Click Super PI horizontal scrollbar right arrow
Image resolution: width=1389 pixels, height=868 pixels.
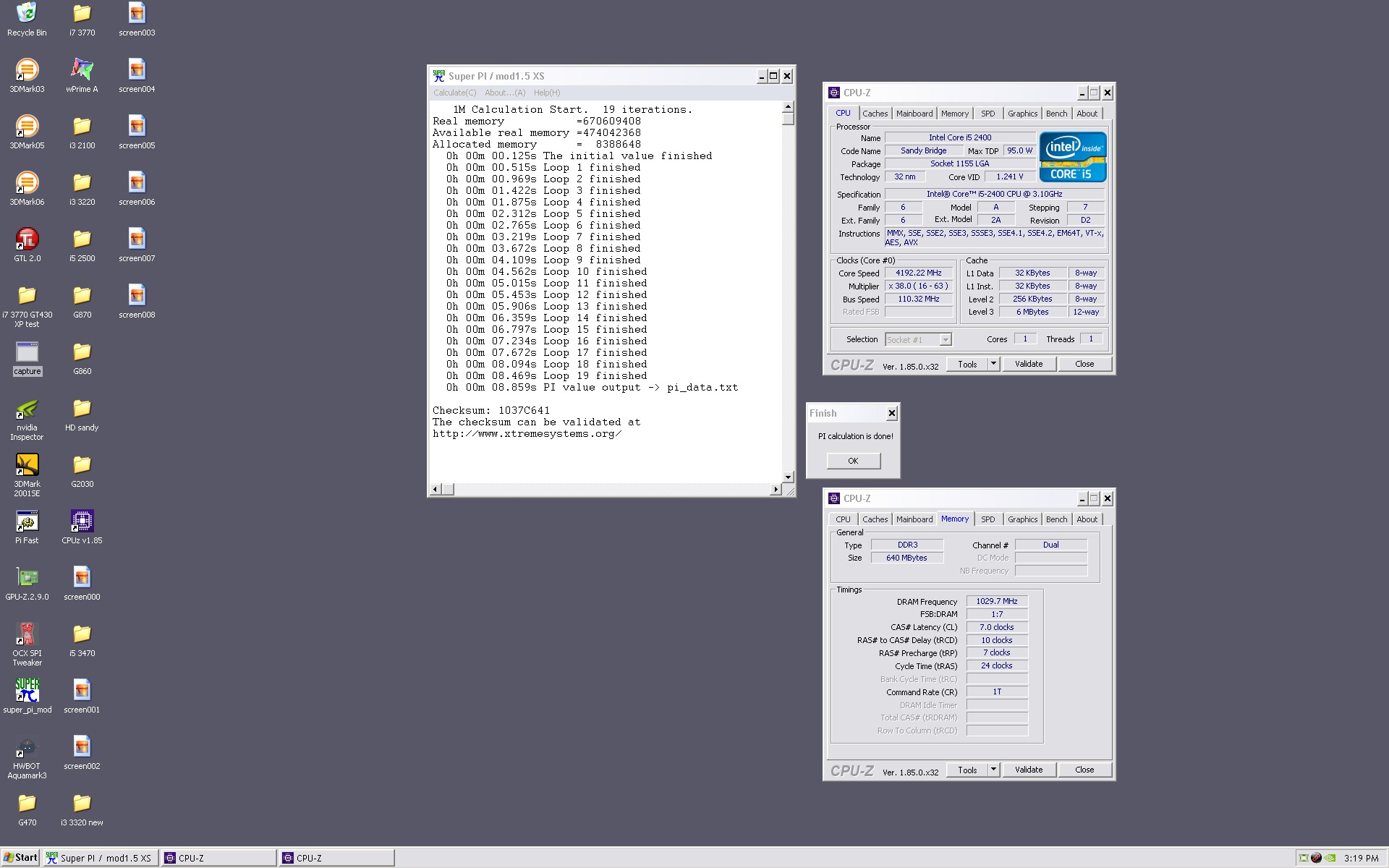click(776, 490)
